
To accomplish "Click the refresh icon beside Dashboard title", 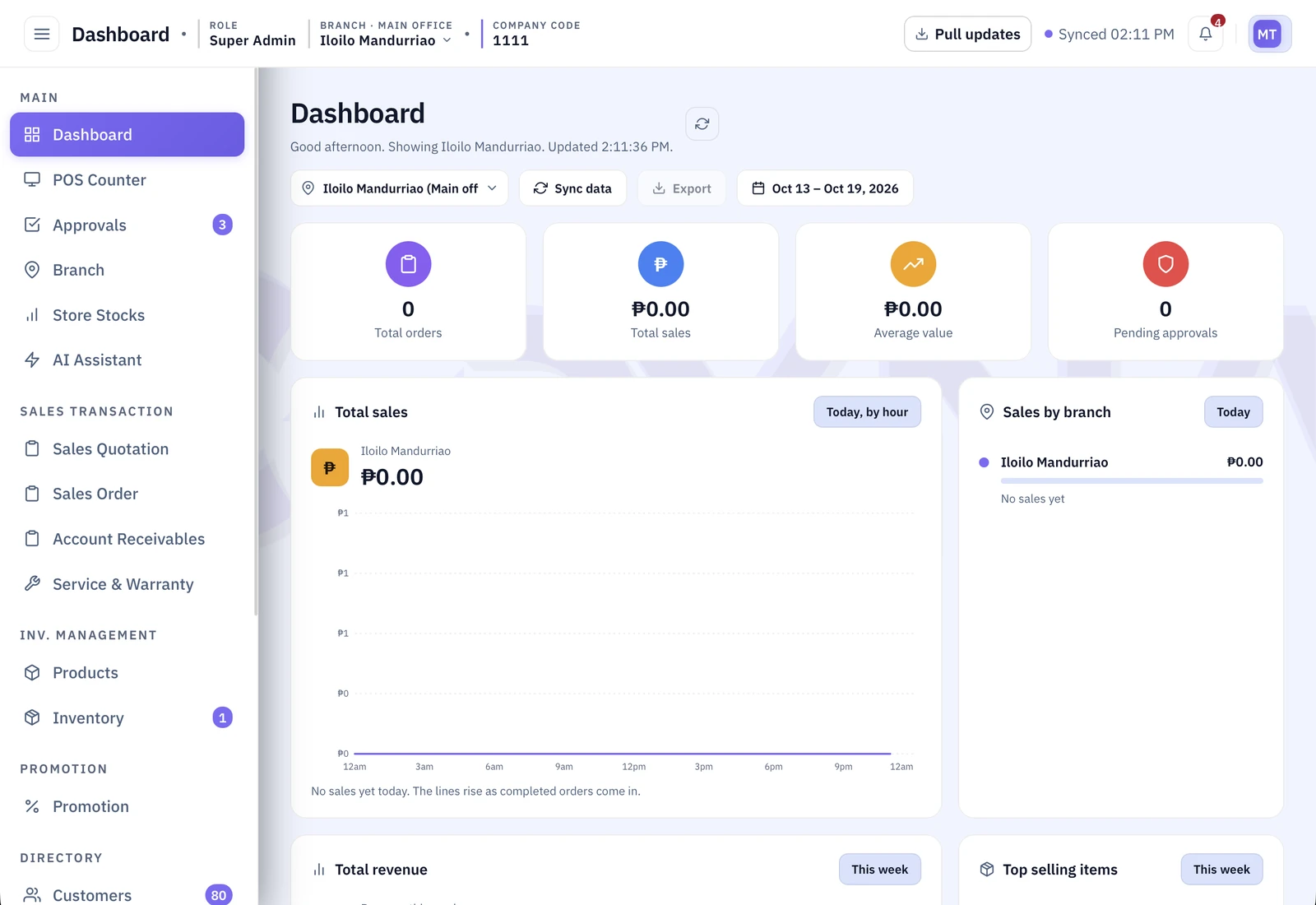I will 702,123.
